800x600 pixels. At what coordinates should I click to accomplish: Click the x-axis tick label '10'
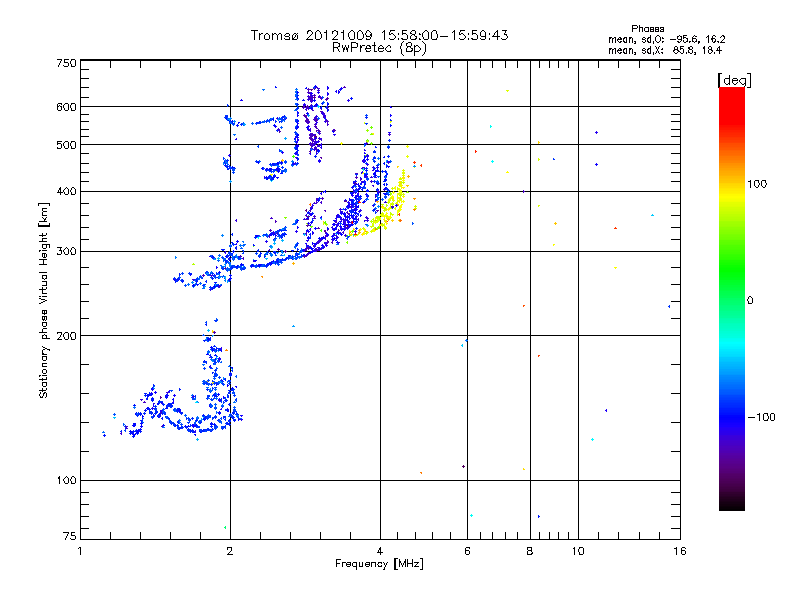[578, 551]
